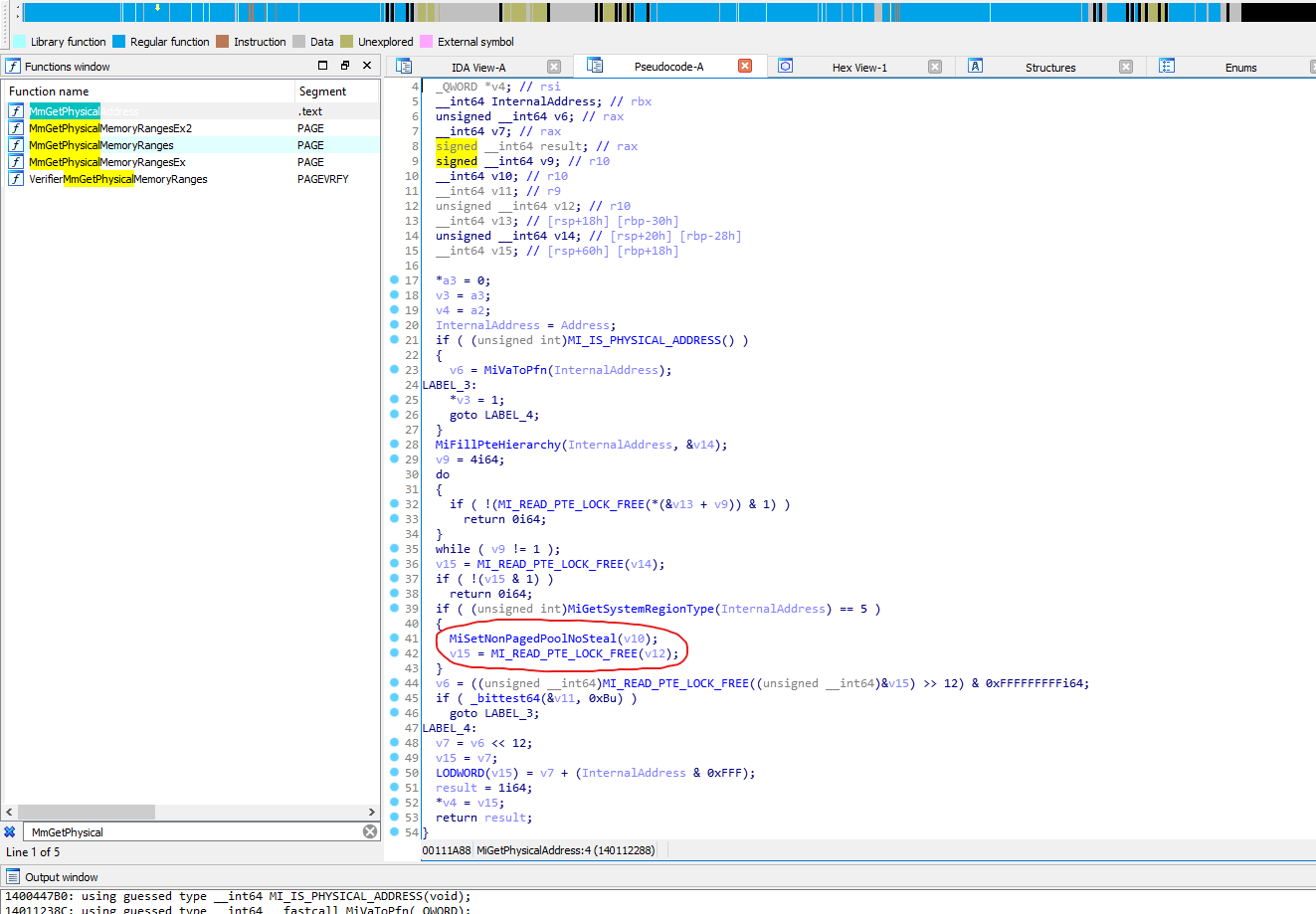Float the Functions window panel
Viewport: 1316px width, 914px height.
(x=345, y=66)
